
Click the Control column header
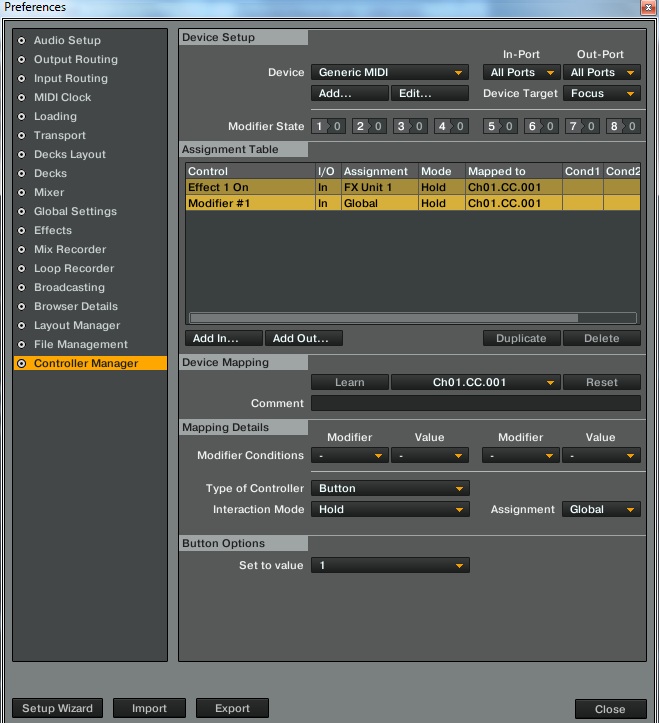[250, 172]
